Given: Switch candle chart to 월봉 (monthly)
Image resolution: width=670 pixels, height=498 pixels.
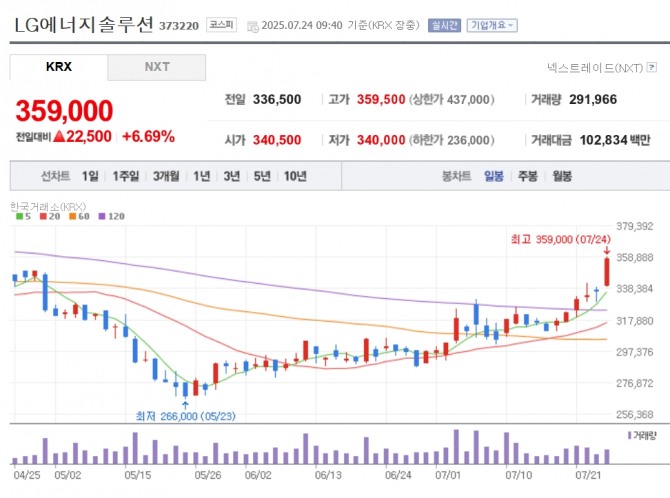Looking at the screenshot, I should point(561,176).
